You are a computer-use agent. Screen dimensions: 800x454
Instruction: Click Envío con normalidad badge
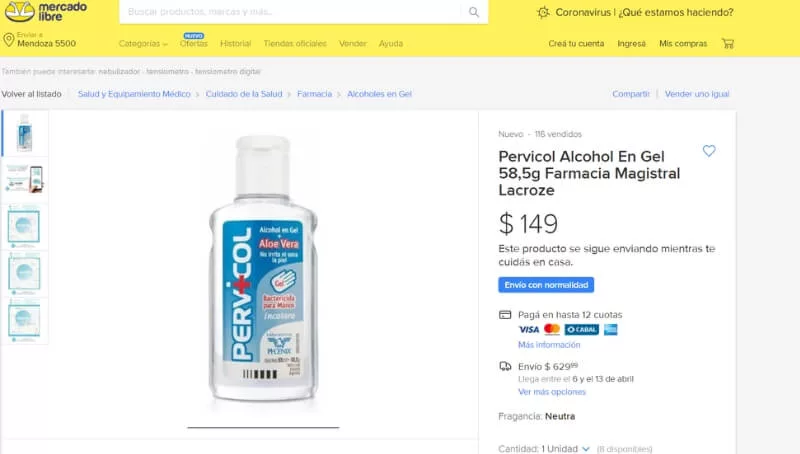coord(546,285)
